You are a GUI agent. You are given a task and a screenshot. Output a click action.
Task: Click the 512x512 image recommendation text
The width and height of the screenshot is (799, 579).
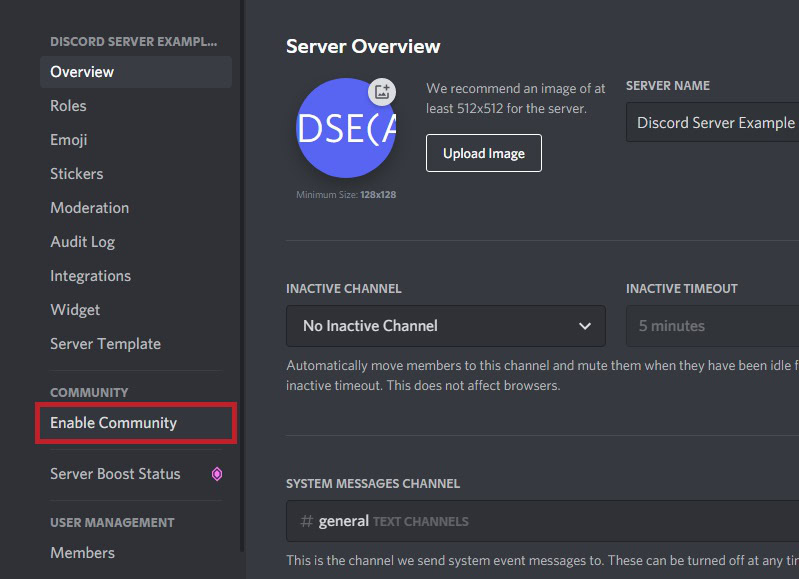(516, 98)
